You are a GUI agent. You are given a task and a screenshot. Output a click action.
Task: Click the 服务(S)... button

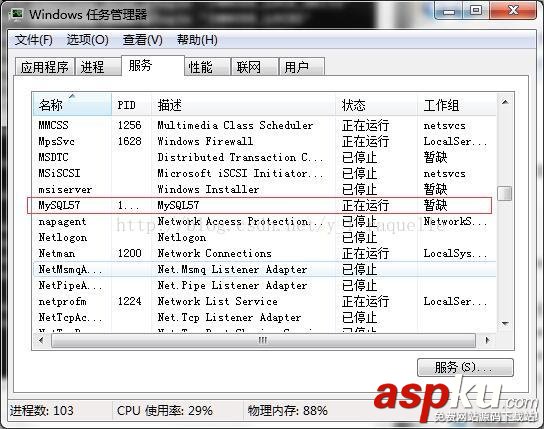pyautogui.click(x=465, y=367)
